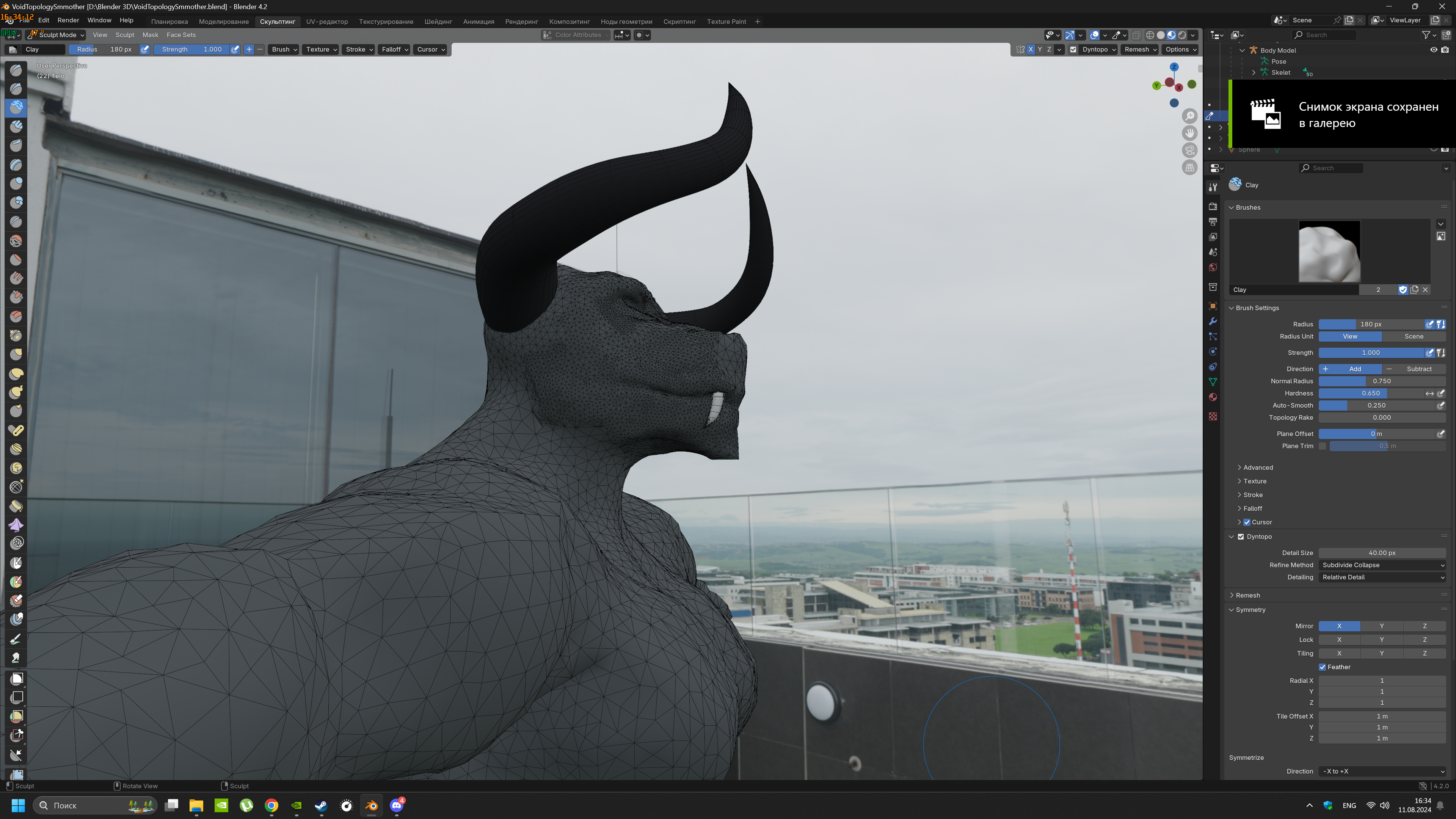Open the Modifiers wrench properties tab

[1213, 321]
